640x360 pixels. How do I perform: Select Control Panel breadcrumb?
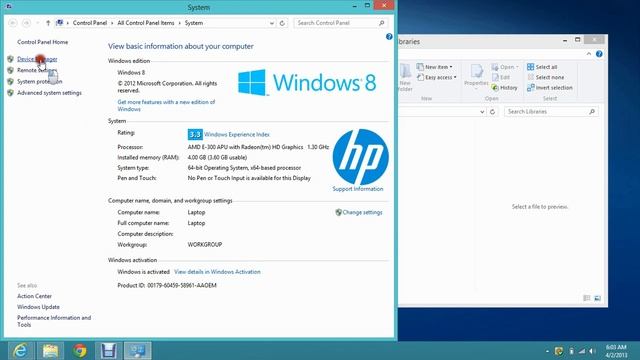click(x=90, y=23)
